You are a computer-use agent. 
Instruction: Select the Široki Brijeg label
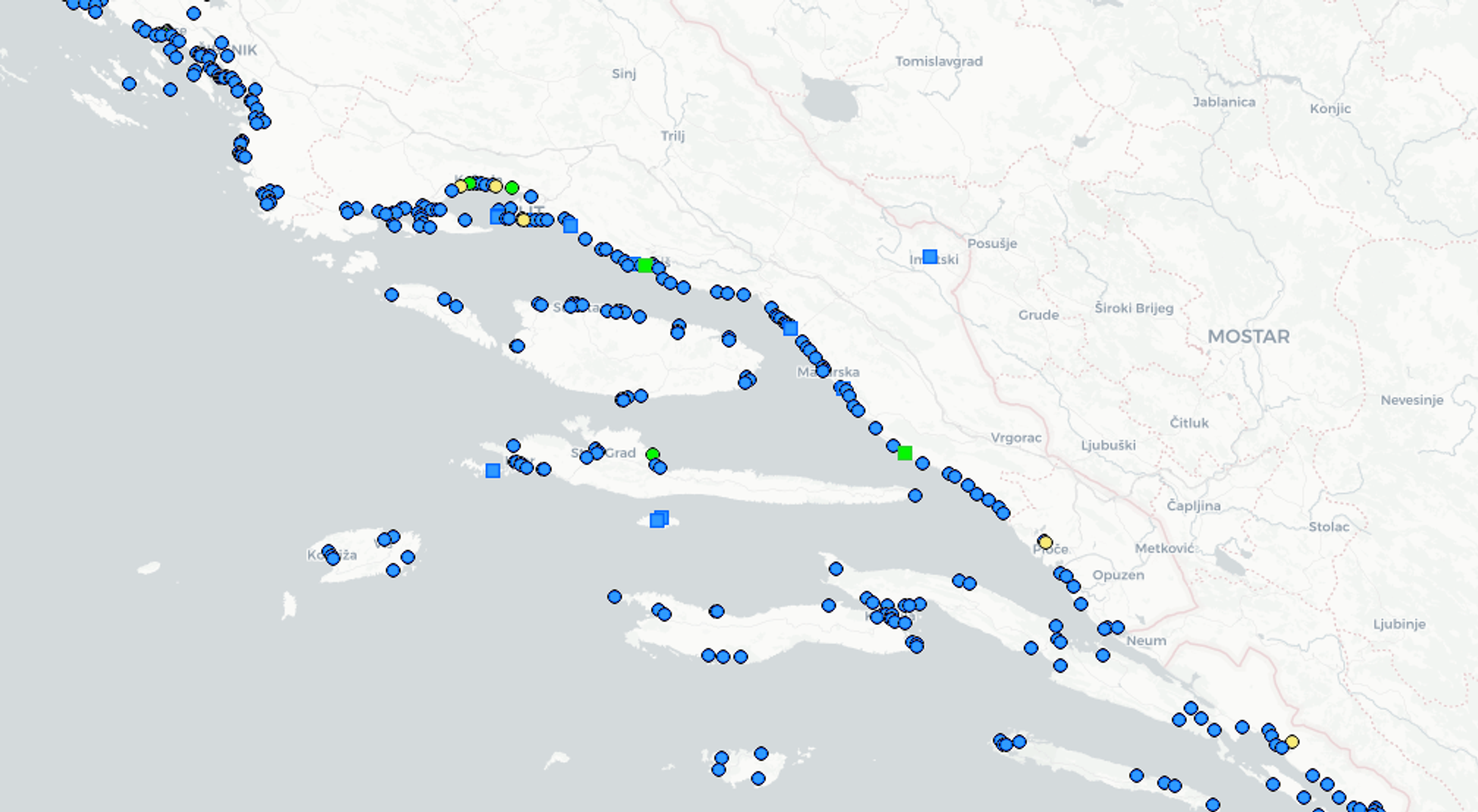tap(1134, 308)
